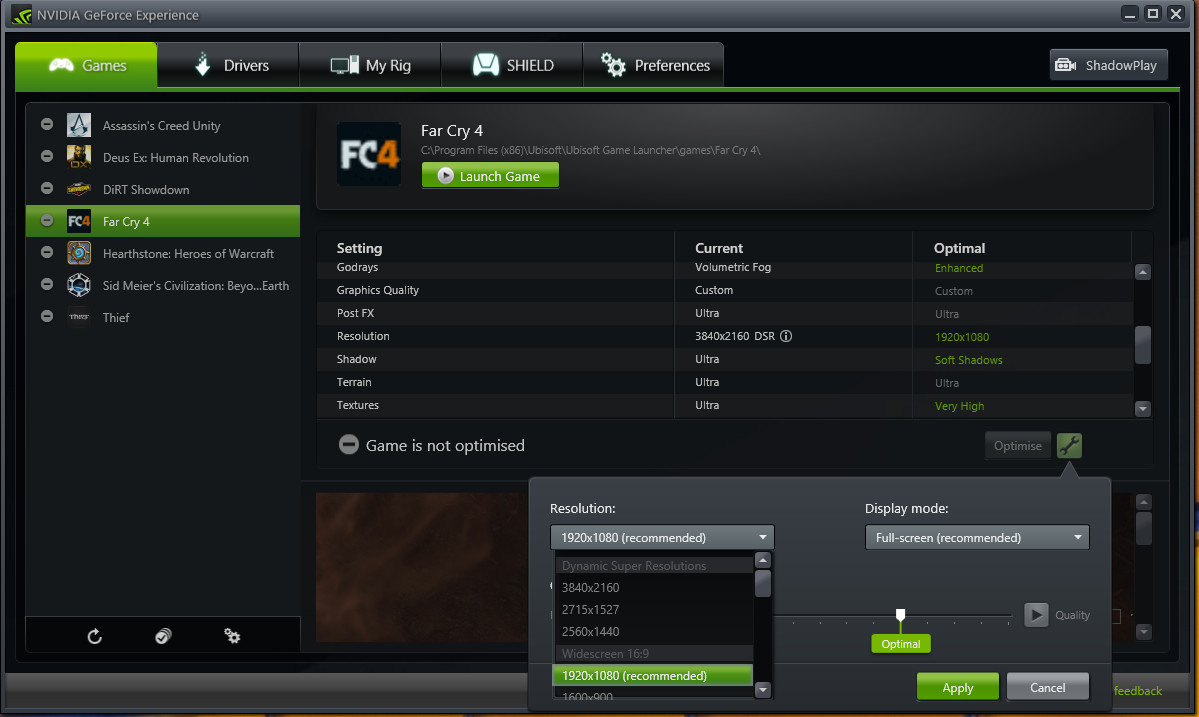Click the Godrays current value Volumetric Fog
This screenshot has height=717, width=1199.
(x=733, y=267)
